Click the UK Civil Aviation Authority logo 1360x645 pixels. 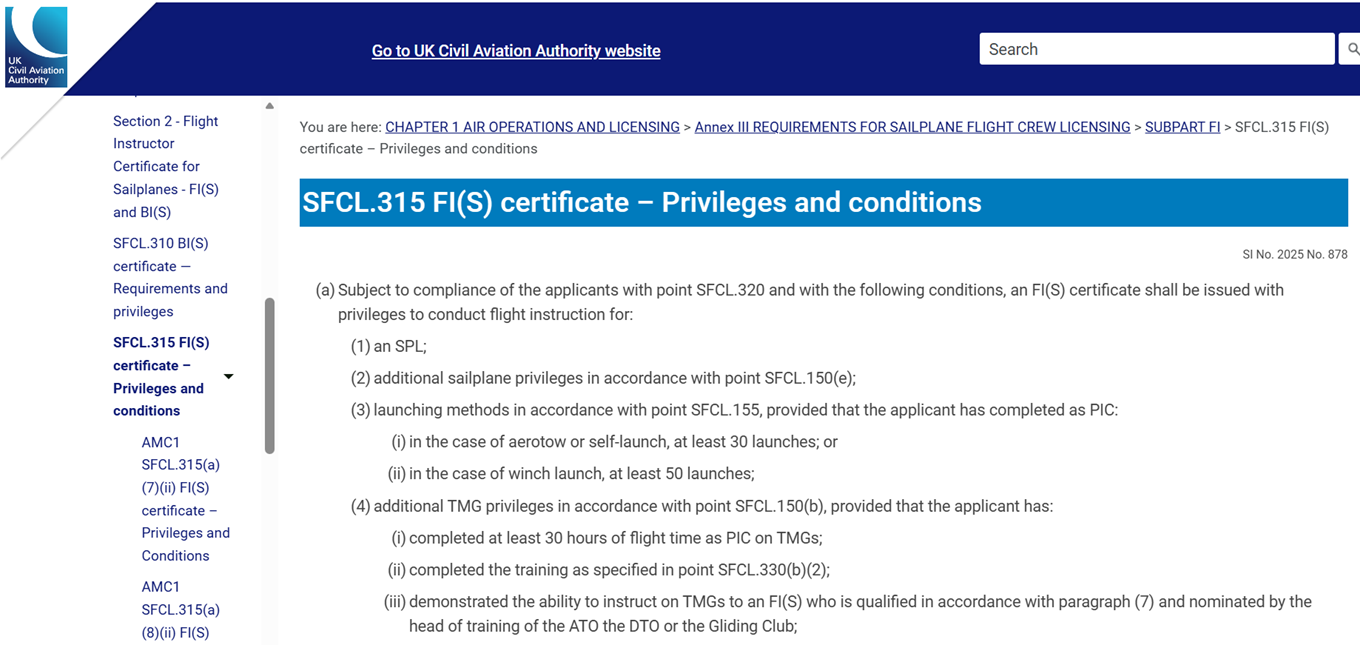pyautogui.click(x=35, y=45)
